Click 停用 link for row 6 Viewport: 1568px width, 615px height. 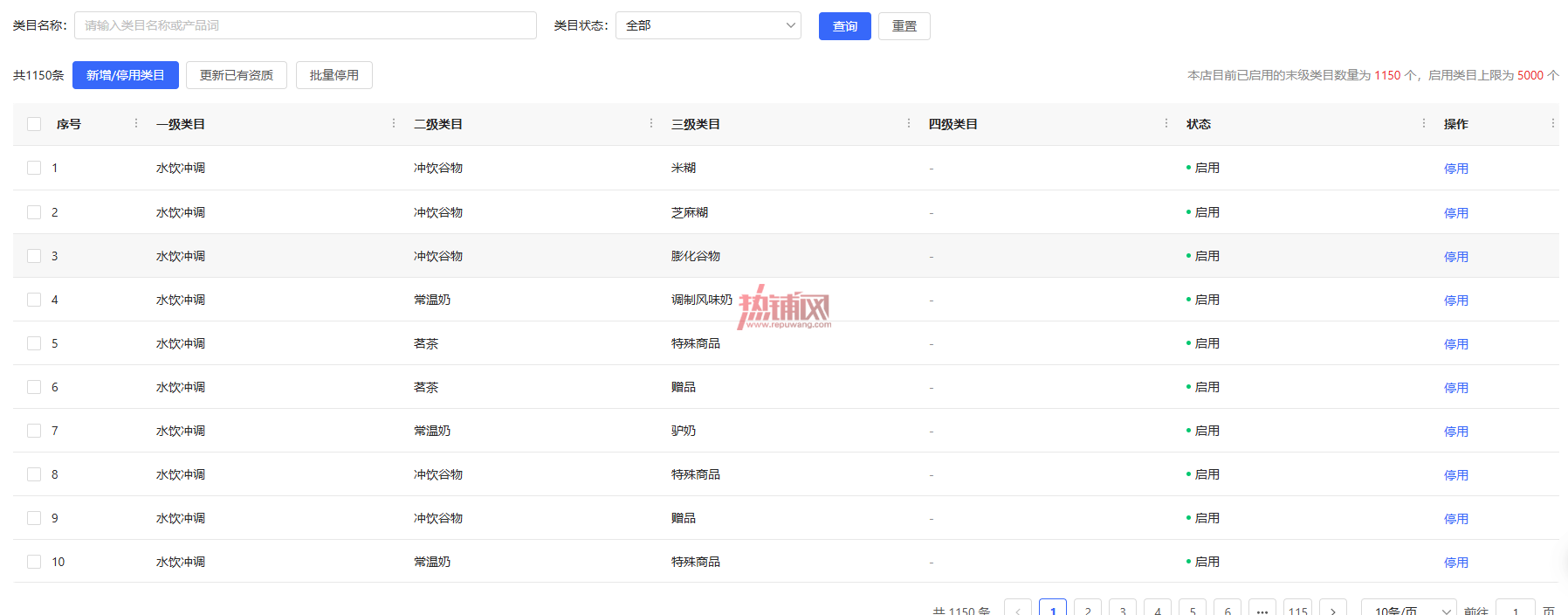coord(1456,388)
